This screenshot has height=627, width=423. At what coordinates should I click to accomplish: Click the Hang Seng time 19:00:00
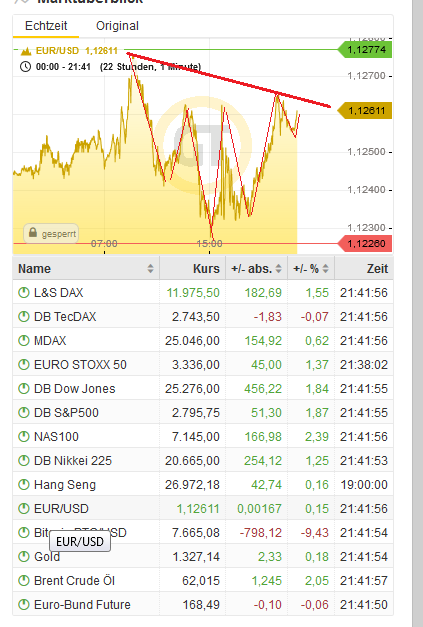[x=364, y=485]
